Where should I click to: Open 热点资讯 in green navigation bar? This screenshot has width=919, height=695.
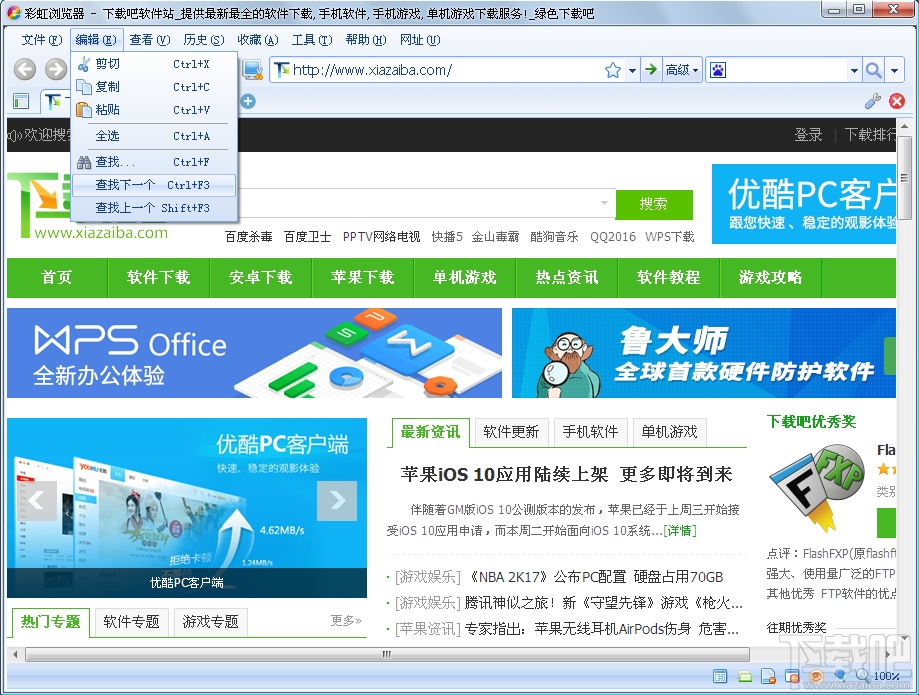567,277
